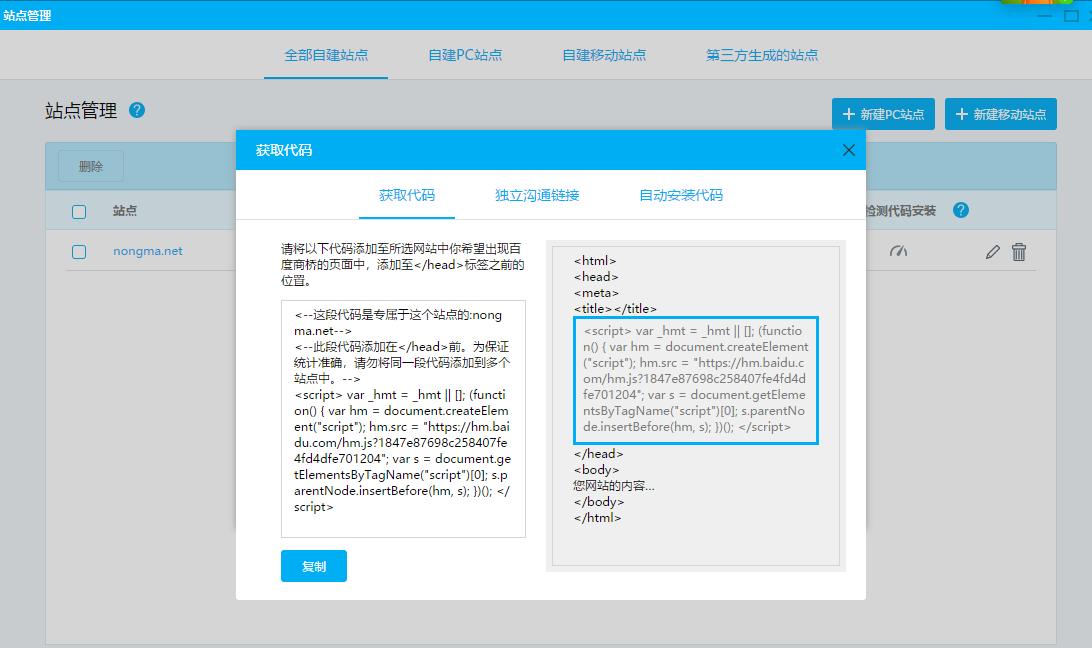Click the 新建PC站点 button
1092x648 pixels.
883,113
